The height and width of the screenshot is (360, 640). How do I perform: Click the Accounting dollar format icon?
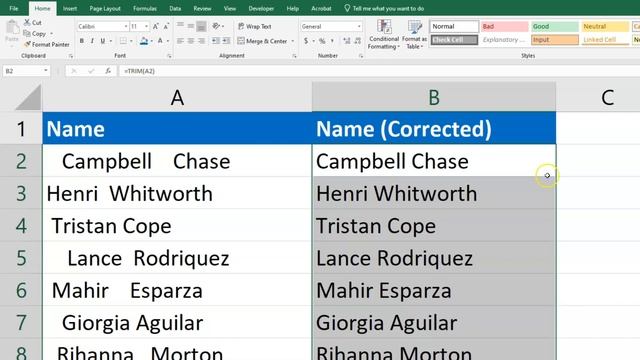(306, 41)
